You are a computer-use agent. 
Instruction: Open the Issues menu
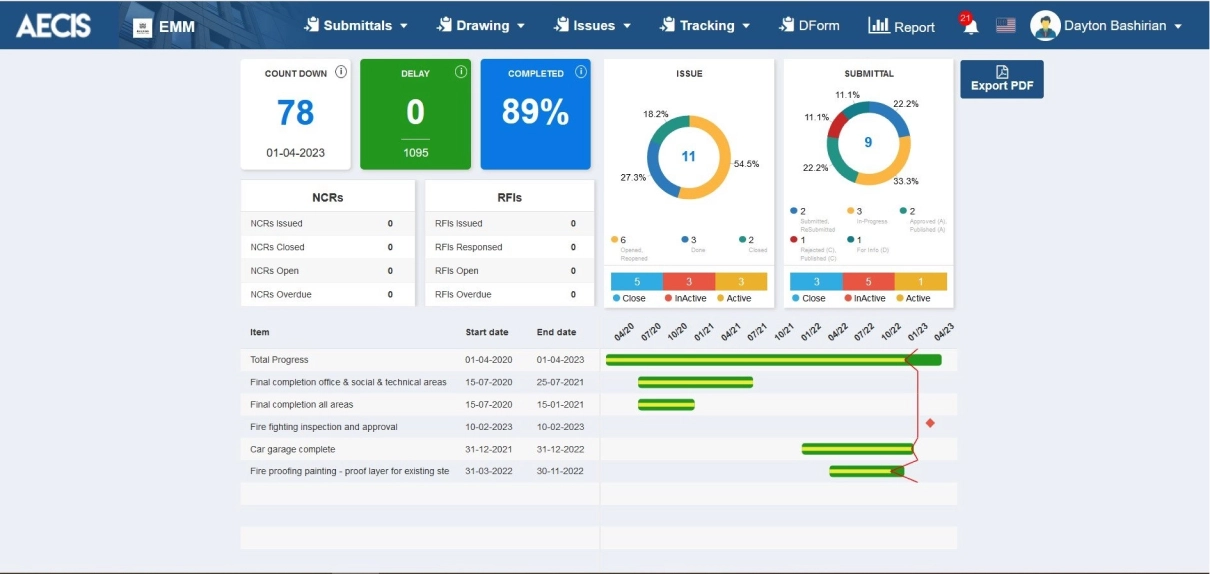click(x=592, y=26)
